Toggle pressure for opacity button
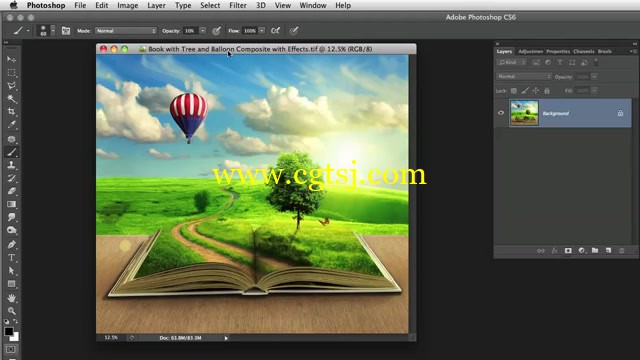Screen dimensions: 640x360 (216, 31)
